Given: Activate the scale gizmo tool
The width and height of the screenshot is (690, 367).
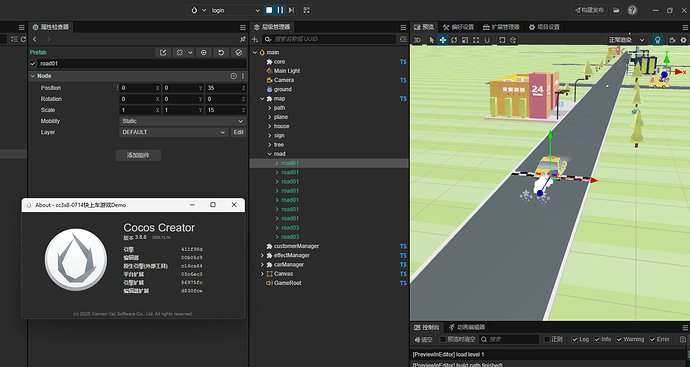Looking at the screenshot, I should [x=465, y=40].
